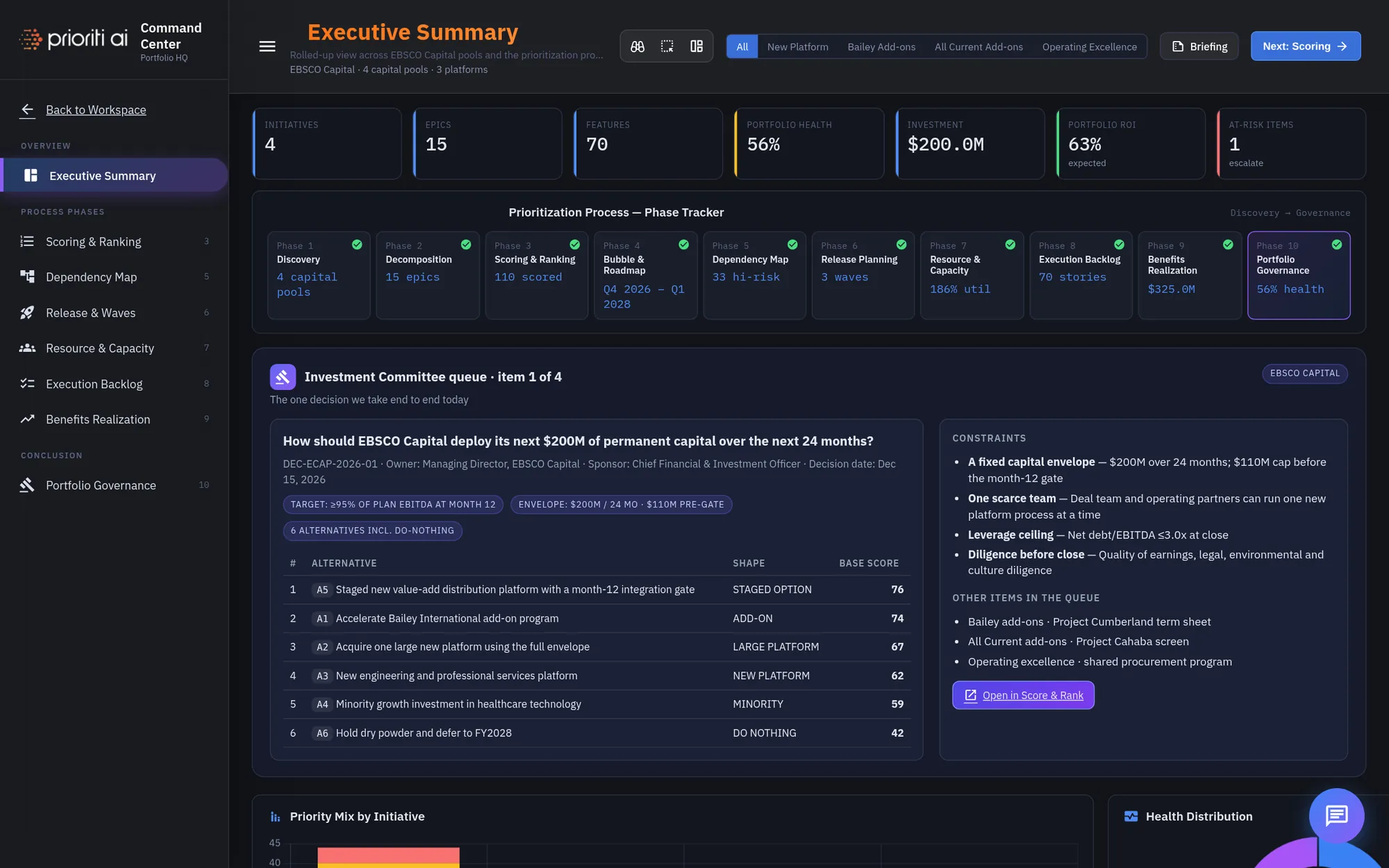Image resolution: width=1389 pixels, height=868 pixels.
Task: Expand the Phase 4 Bubble & Roadmap card
Action: pyautogui.click(x=645, y=275)
